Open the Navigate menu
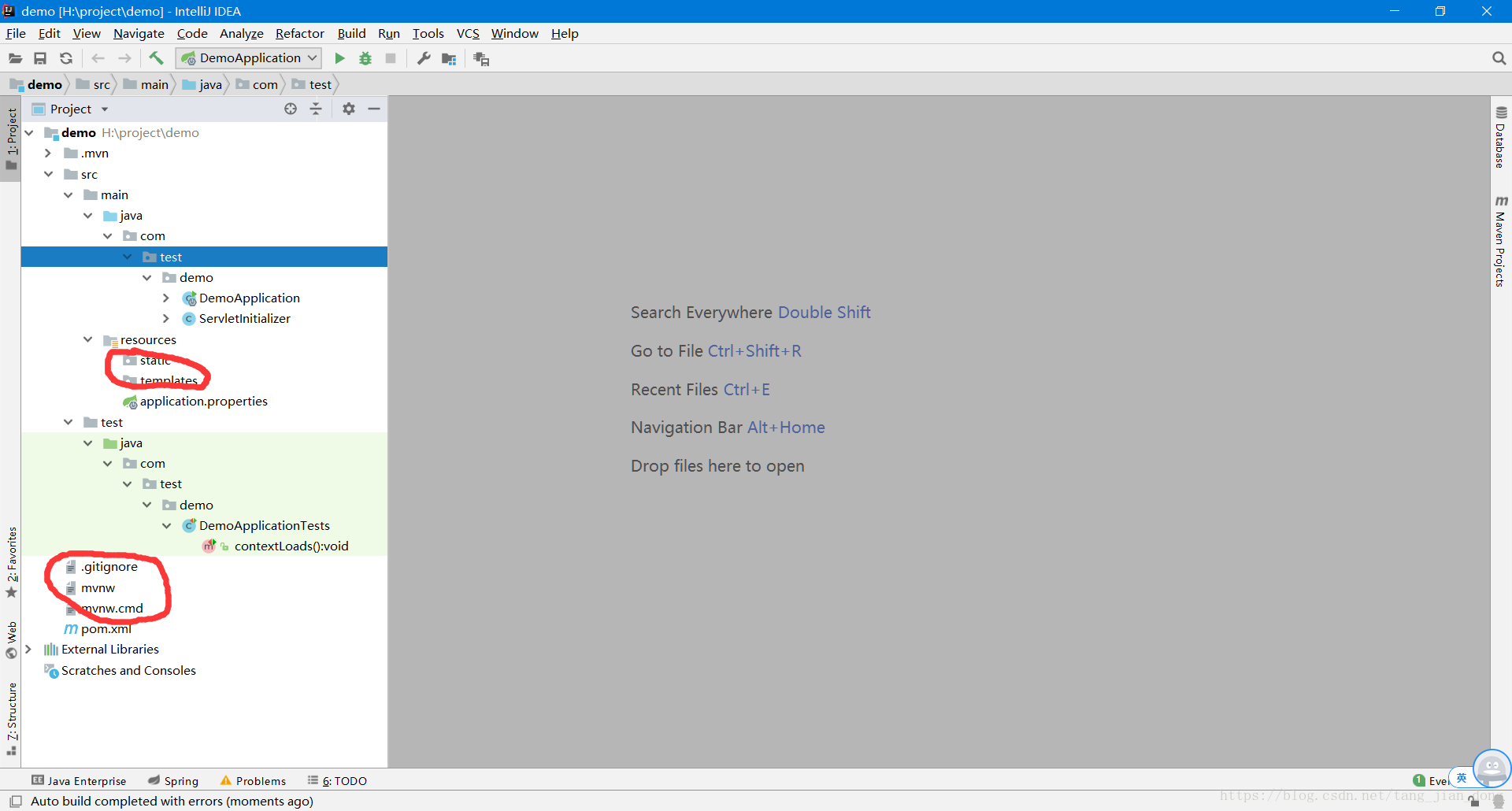Viewport: 1512px width, 811px height. coord(139,33)
